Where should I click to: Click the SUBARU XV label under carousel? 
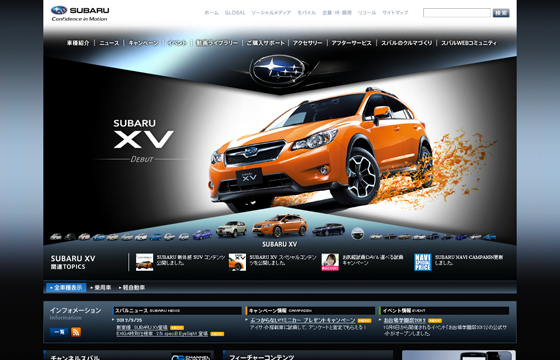point(280,244)
